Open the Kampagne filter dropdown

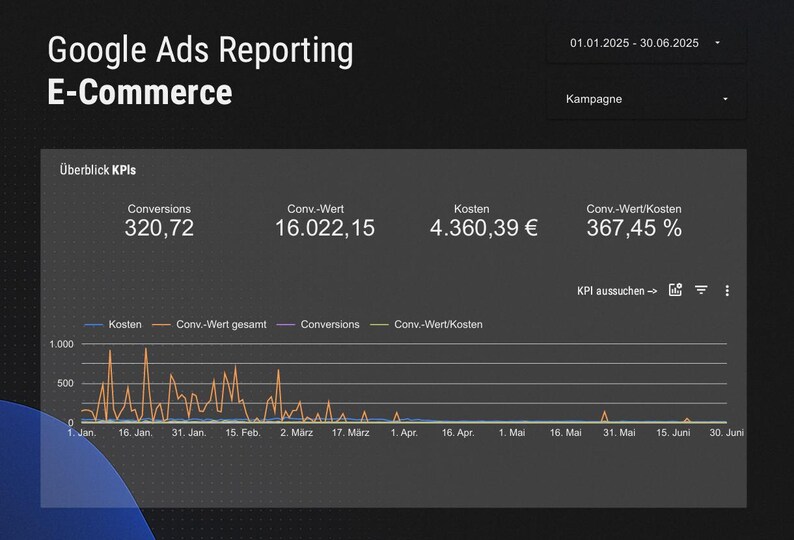point(646,99)
